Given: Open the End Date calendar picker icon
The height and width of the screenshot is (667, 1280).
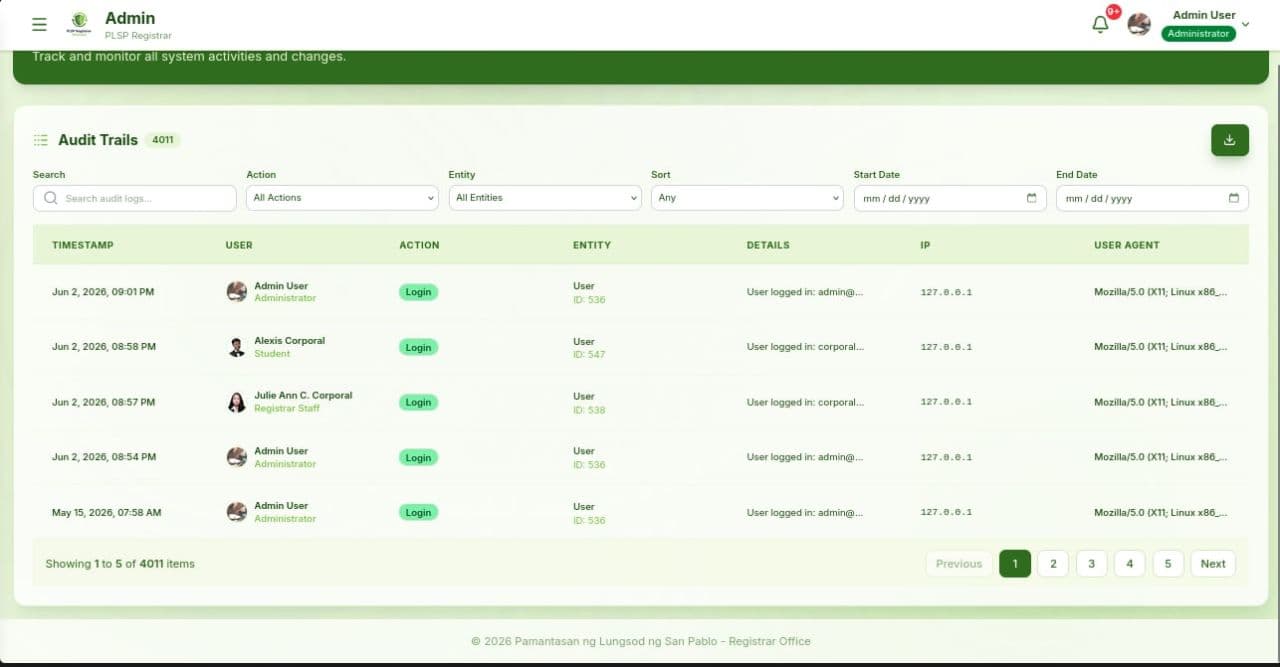Looking at the screenshot, I should pos(1234,198).
